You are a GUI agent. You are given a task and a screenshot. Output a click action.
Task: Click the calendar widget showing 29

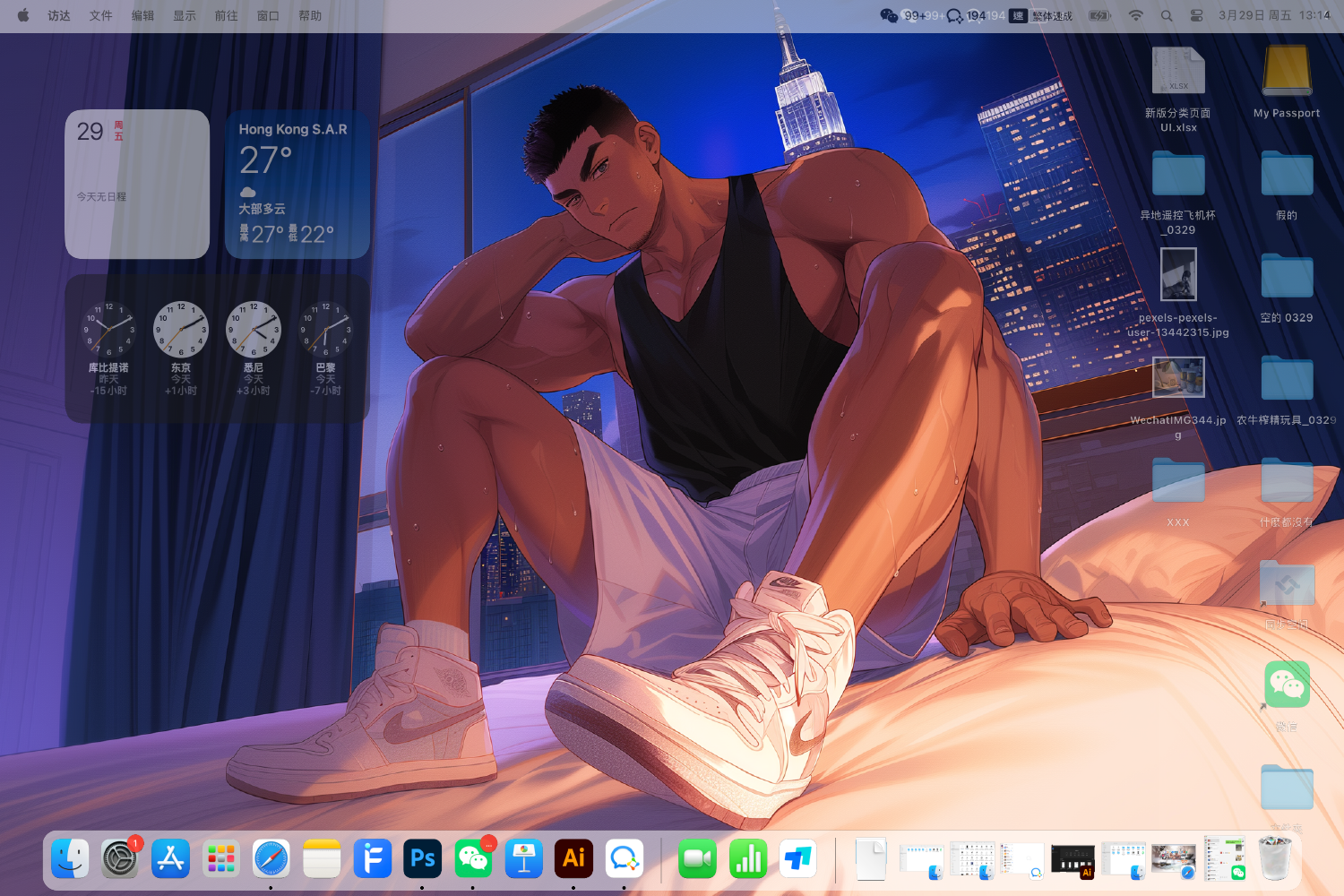pos(137,184)
